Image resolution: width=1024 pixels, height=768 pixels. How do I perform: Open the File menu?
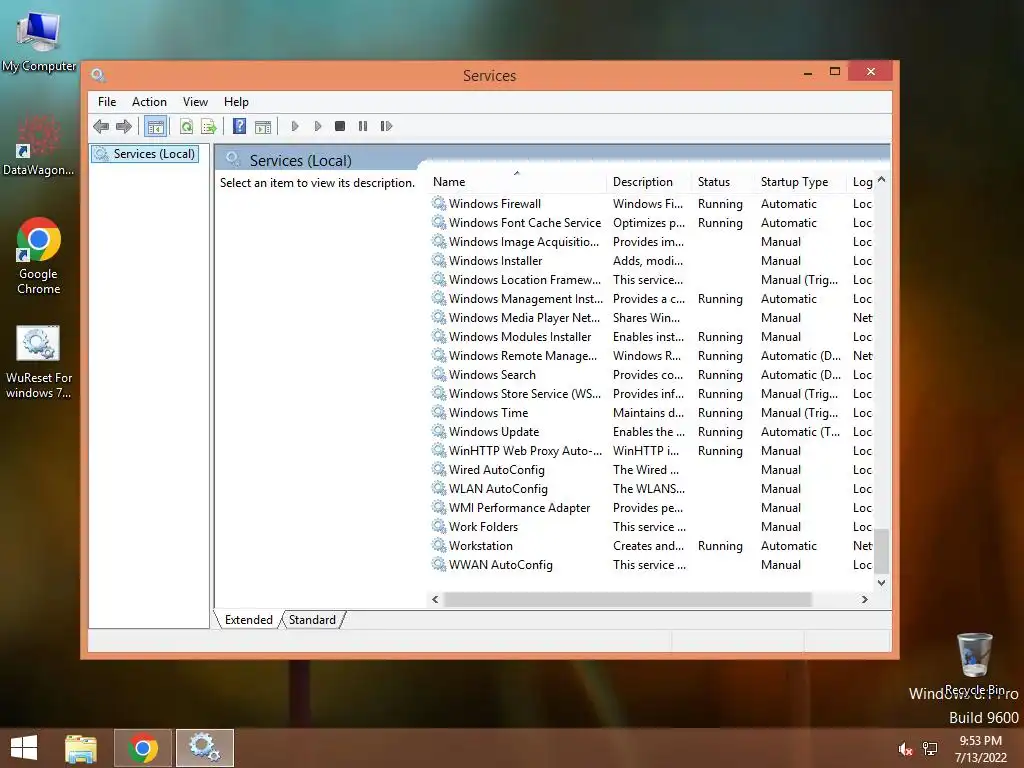(x=106, y=102)
